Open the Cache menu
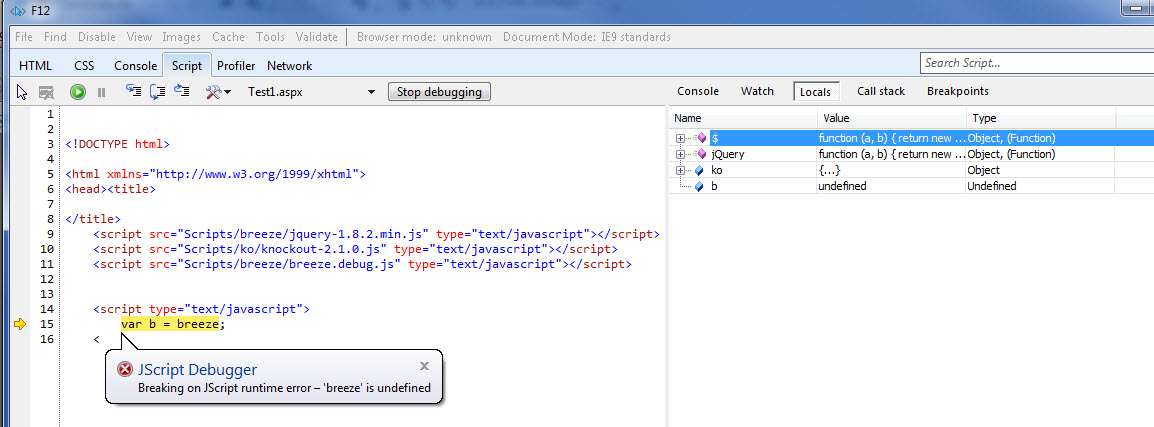The height and width of the screenshot is (427, 1154). [x=228, y=37]
